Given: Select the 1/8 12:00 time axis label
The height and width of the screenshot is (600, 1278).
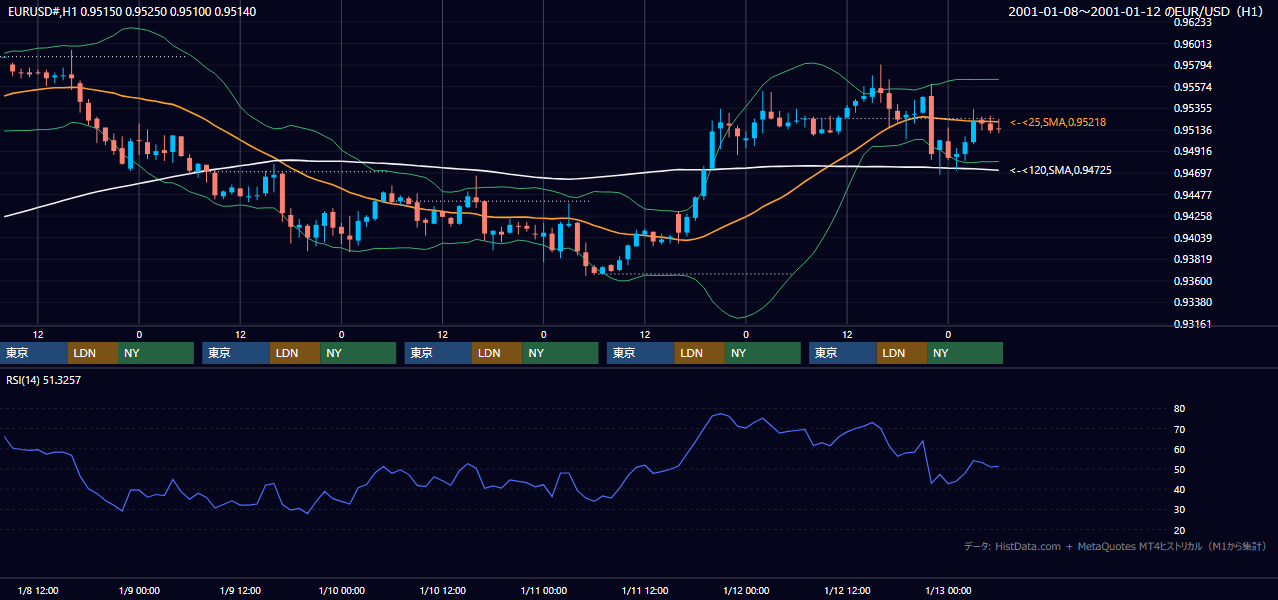Looking at the screenshot, I should (x=38, y=591).
